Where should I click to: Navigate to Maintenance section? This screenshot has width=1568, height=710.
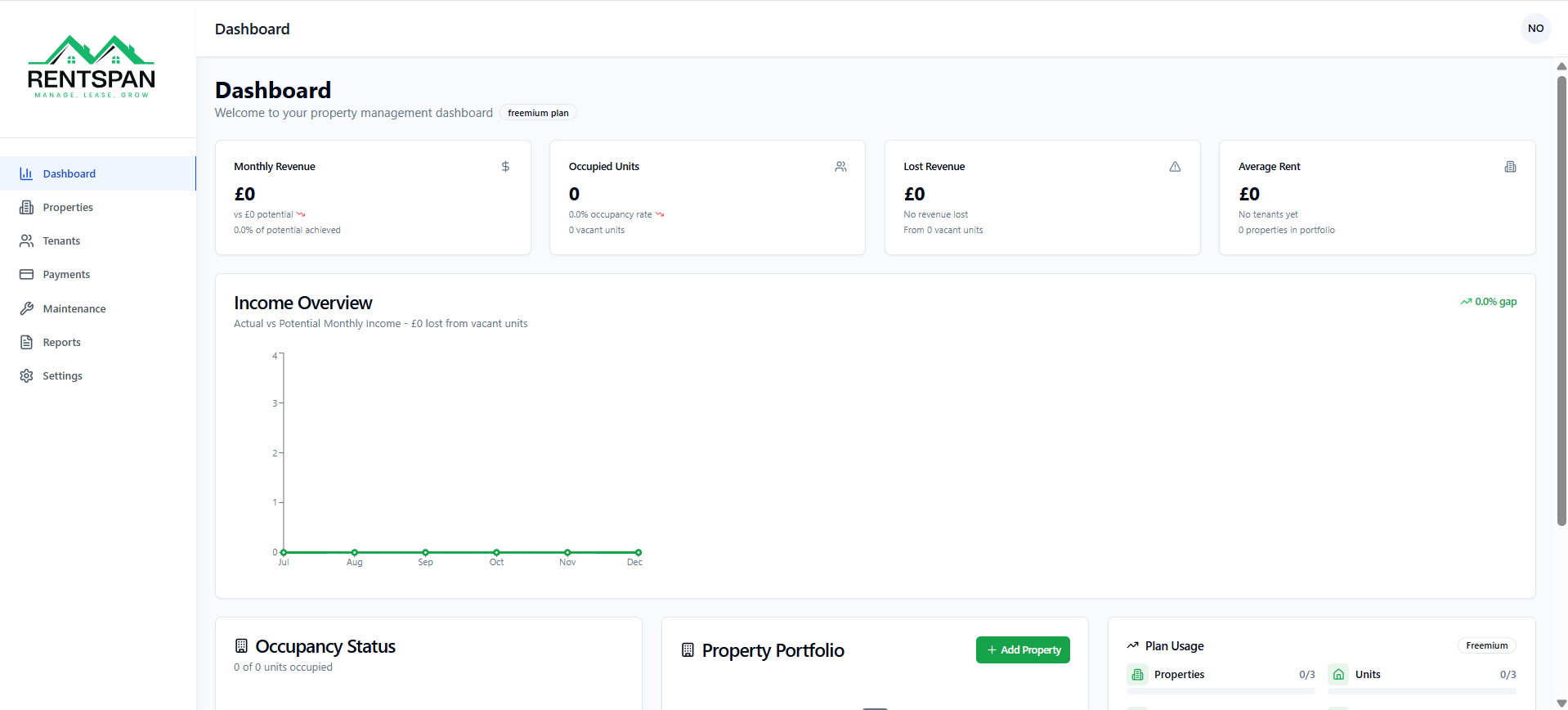(x=74, y=309)
